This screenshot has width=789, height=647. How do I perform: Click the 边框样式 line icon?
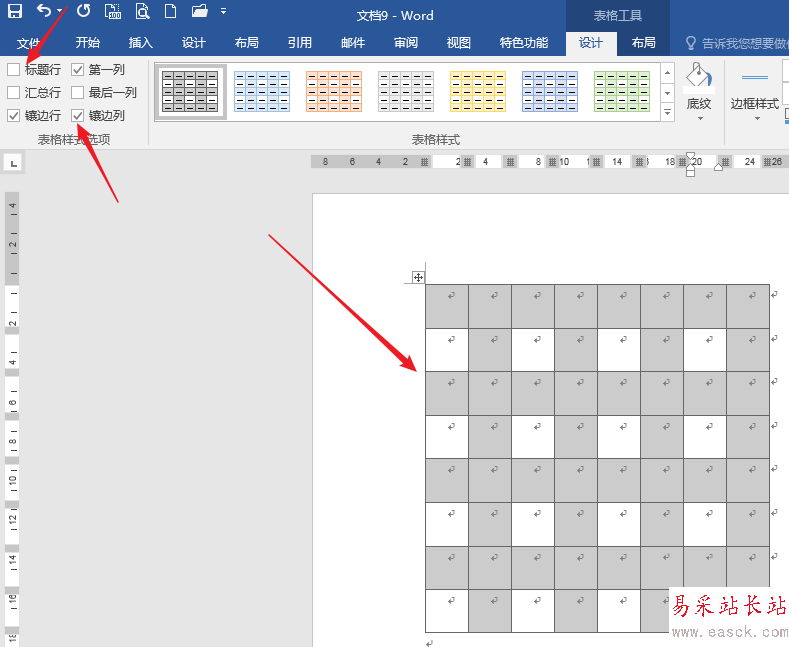754,77
